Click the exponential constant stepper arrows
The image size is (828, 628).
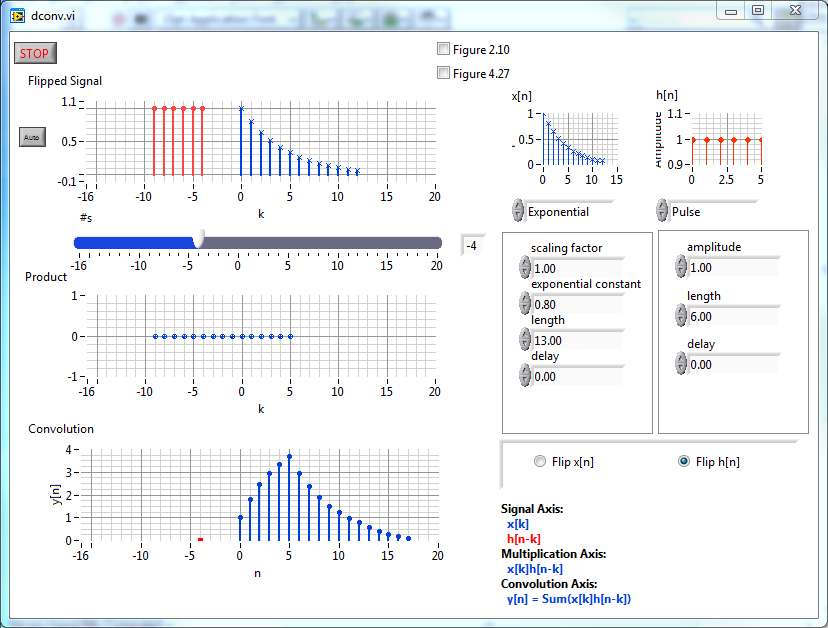pyautogui.click(x=525, y=303)
